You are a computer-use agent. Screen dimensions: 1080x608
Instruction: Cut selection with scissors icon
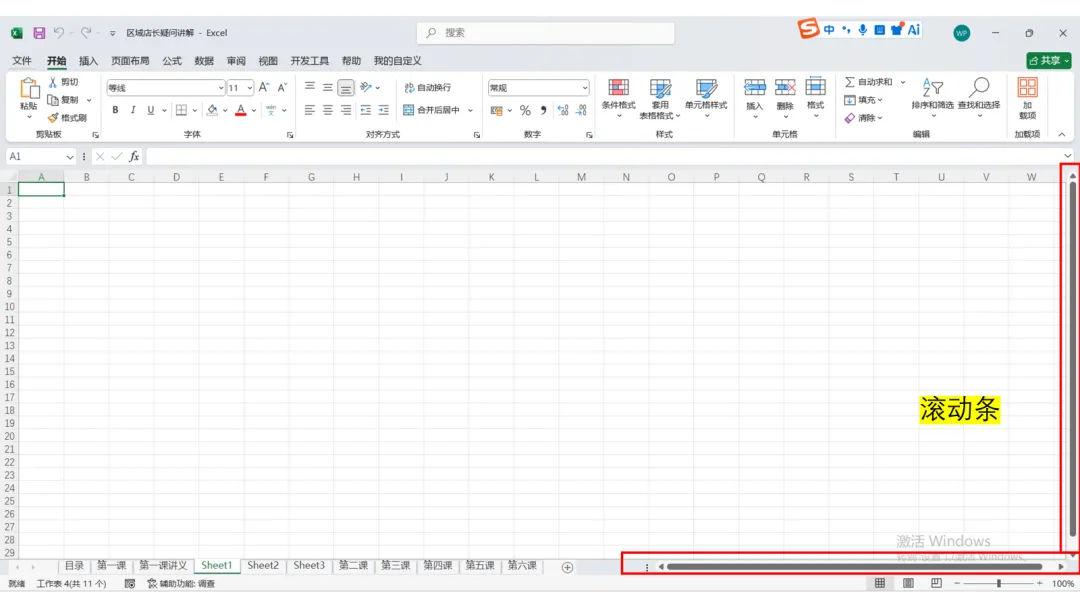[x=53, y=82]
